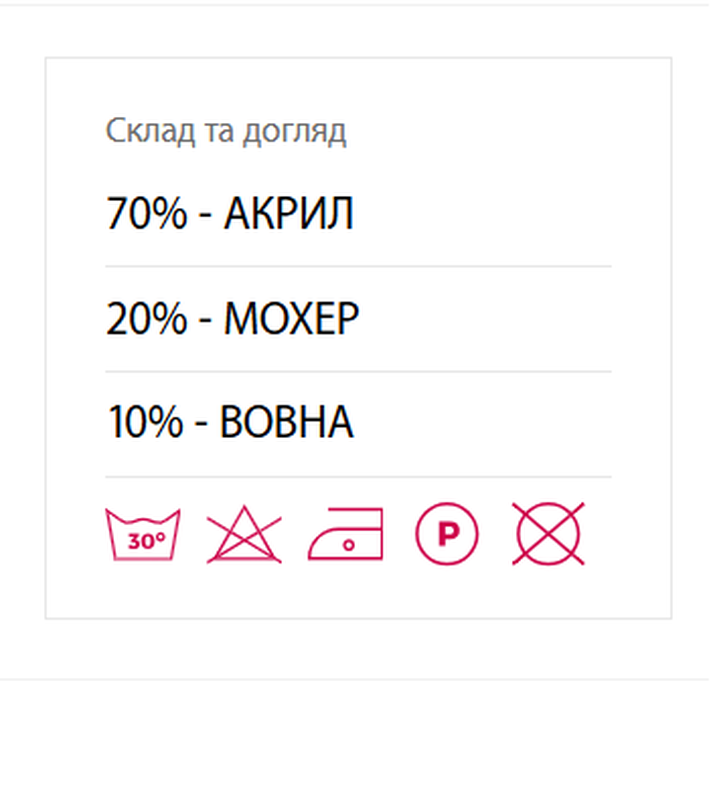The image size is (715, 800).
Task: Click the word АКРИЛ
Action: click(x=288, y=213)
